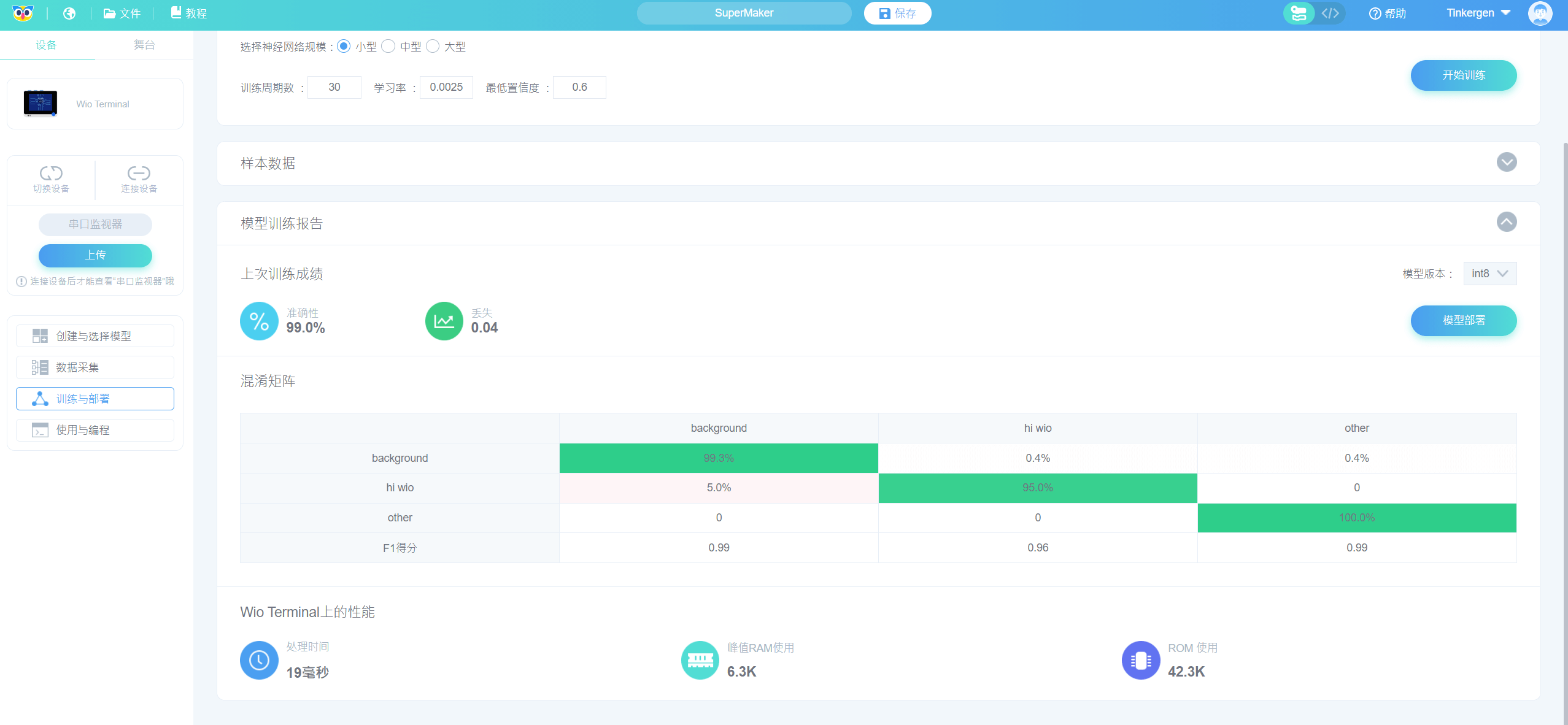The width and height of the screenshot is (1568, 725).
Task: Open the int8 model version dropdown
Action: coord(1489,274)
